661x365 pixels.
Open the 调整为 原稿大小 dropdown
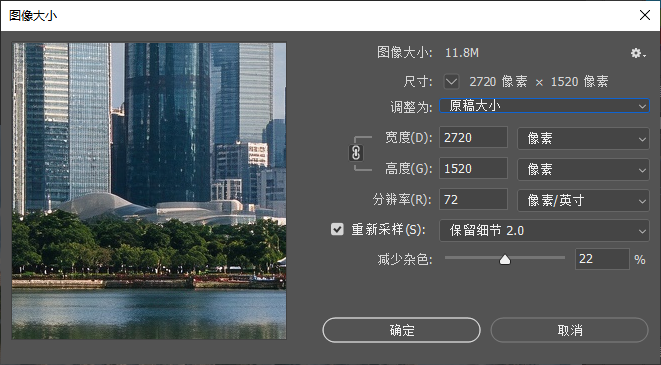point(544,106)
